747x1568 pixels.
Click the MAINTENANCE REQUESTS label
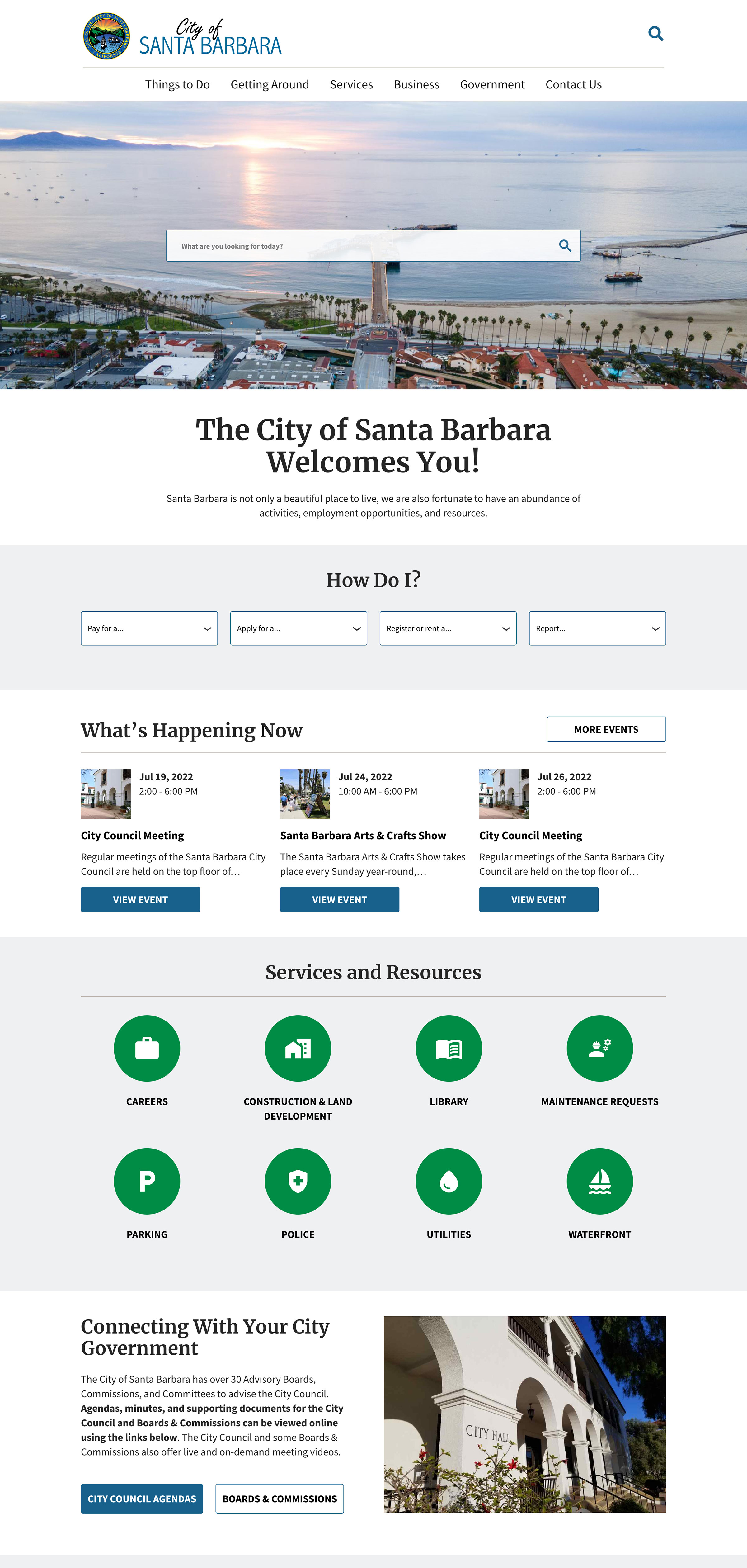coord(600,1102)
